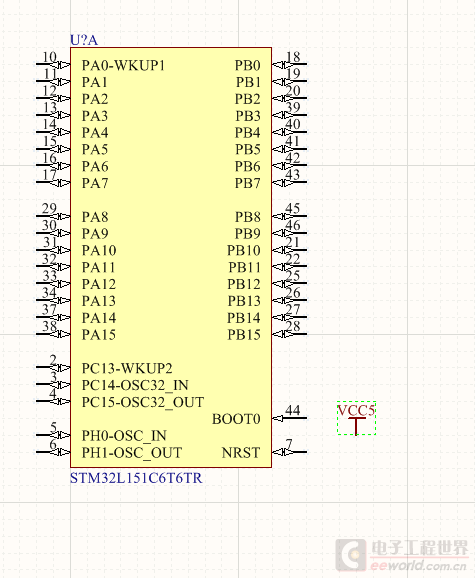
Task: Click pin label PA7
Action: pos(95,183)
